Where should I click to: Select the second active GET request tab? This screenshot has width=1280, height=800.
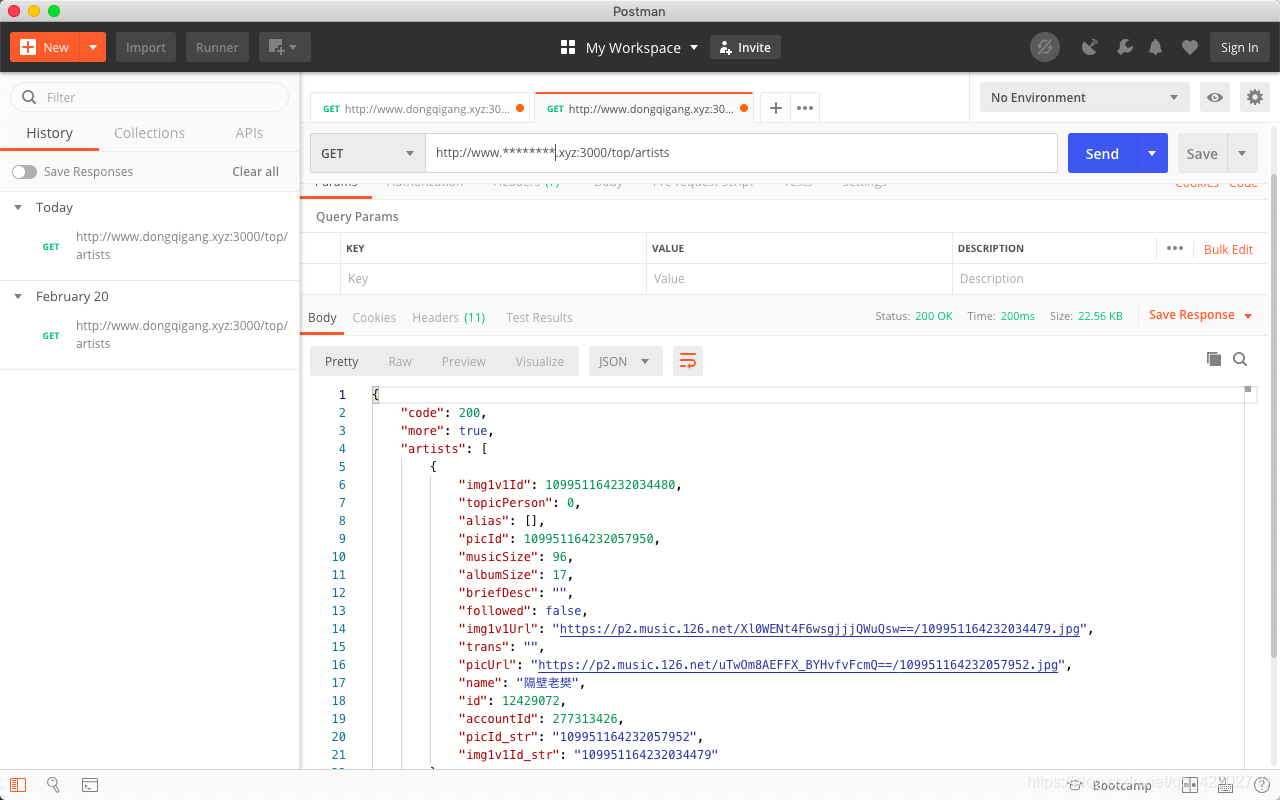click(x=645, y=108)
